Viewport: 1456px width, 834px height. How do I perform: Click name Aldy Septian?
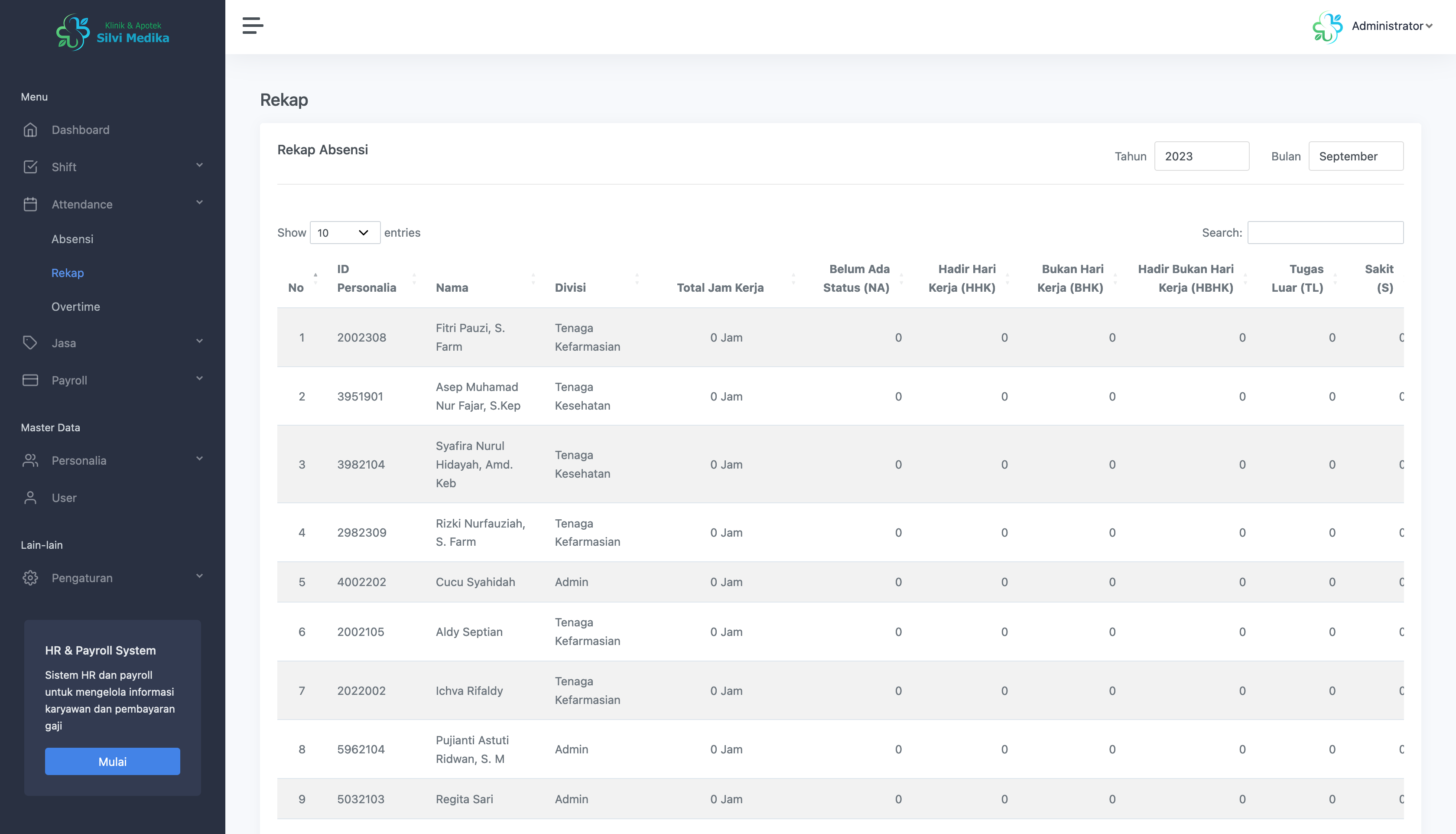(x=469, y=632)
